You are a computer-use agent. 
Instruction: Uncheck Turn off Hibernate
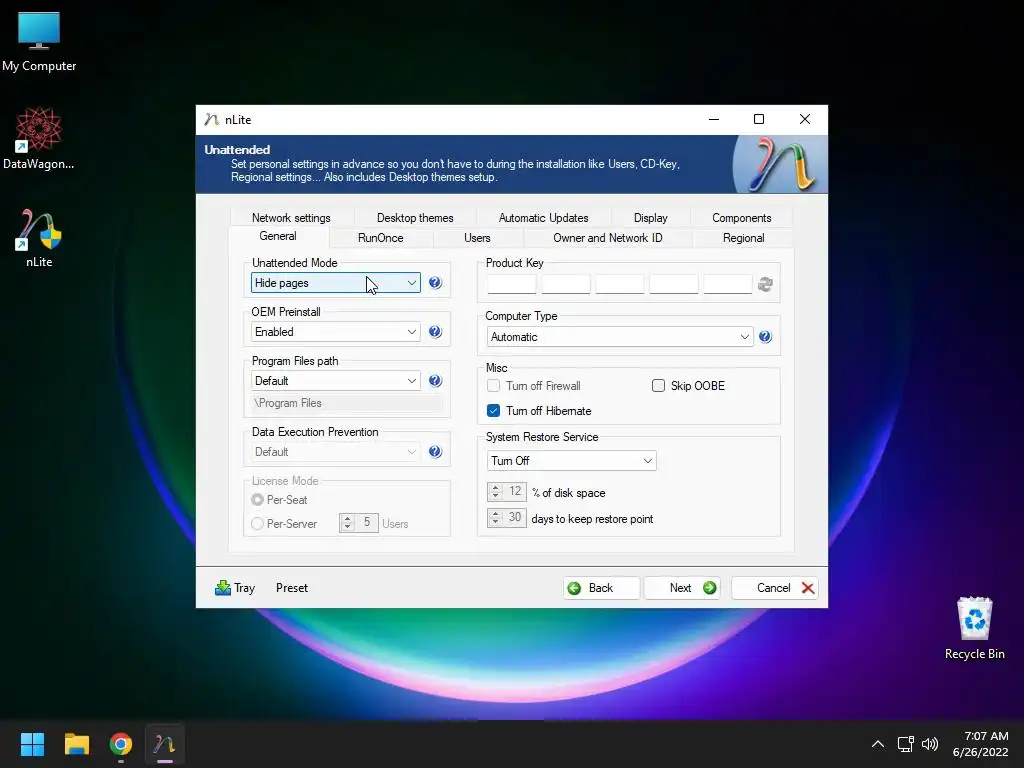pos(493,411)
